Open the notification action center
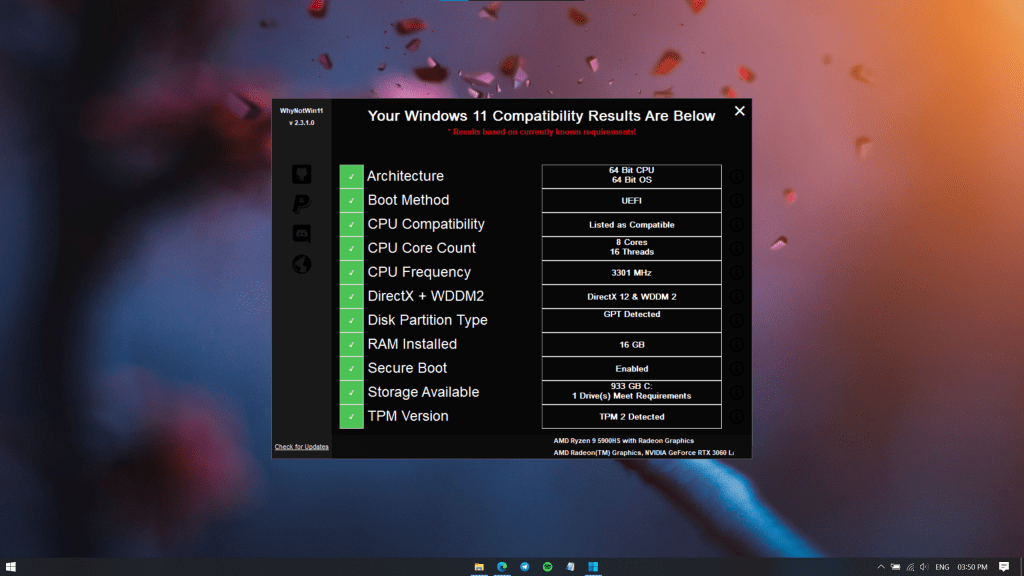1024x576 pixels. 1004,567
